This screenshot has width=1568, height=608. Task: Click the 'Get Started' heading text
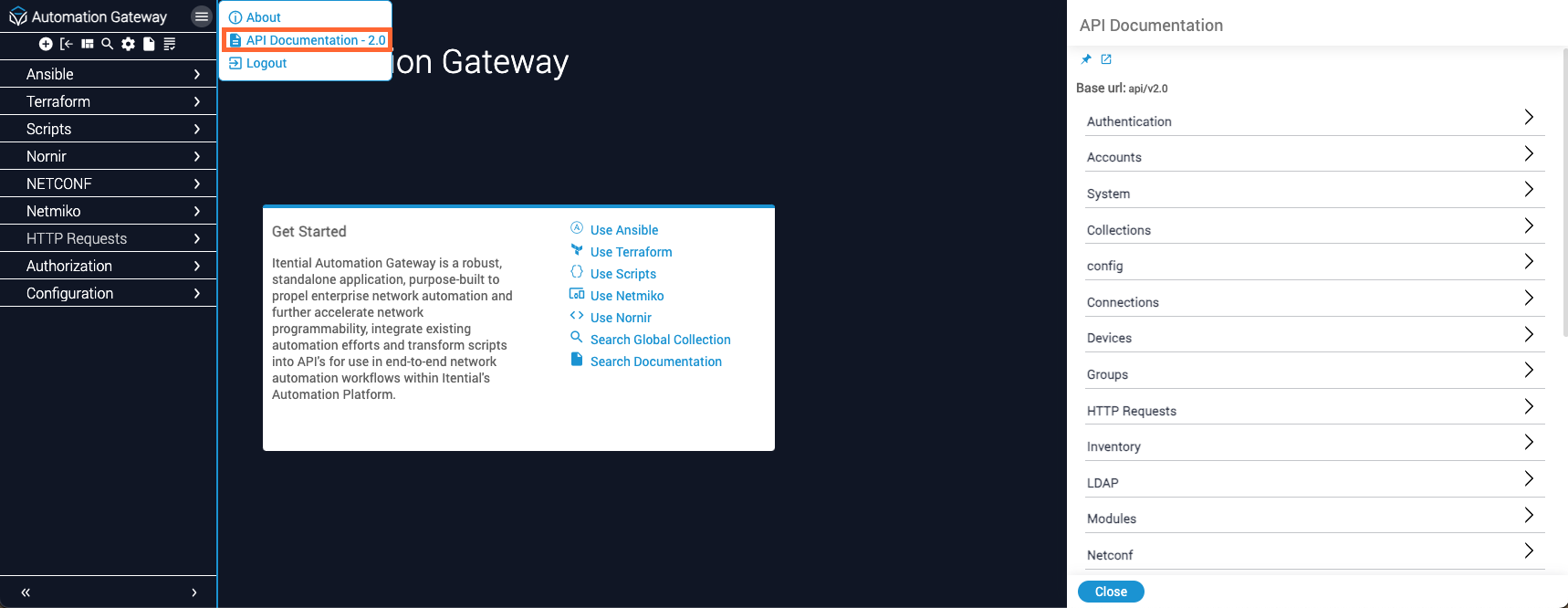(x=309, y=232)
